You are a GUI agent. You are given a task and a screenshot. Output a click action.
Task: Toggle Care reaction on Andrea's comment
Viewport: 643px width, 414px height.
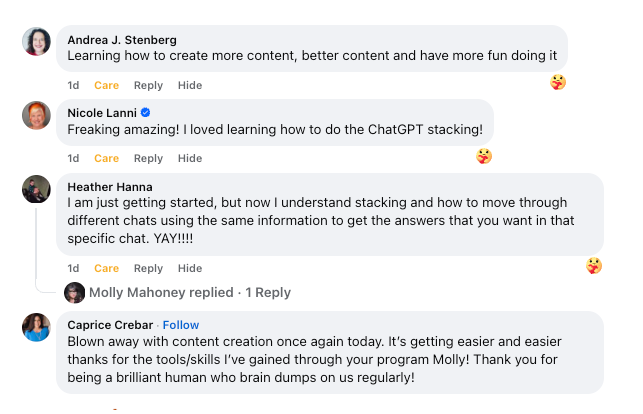[x=107, y=85]
